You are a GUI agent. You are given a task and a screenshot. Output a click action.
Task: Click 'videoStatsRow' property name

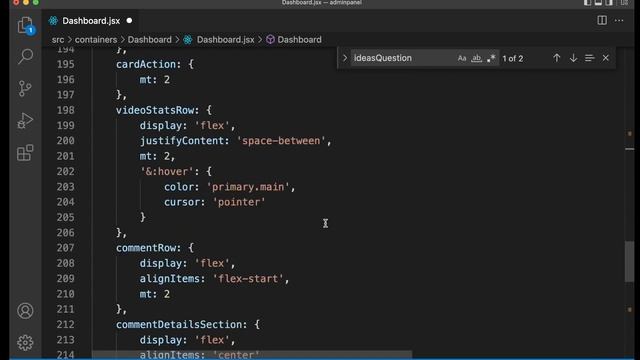click(x=155, y=110)
